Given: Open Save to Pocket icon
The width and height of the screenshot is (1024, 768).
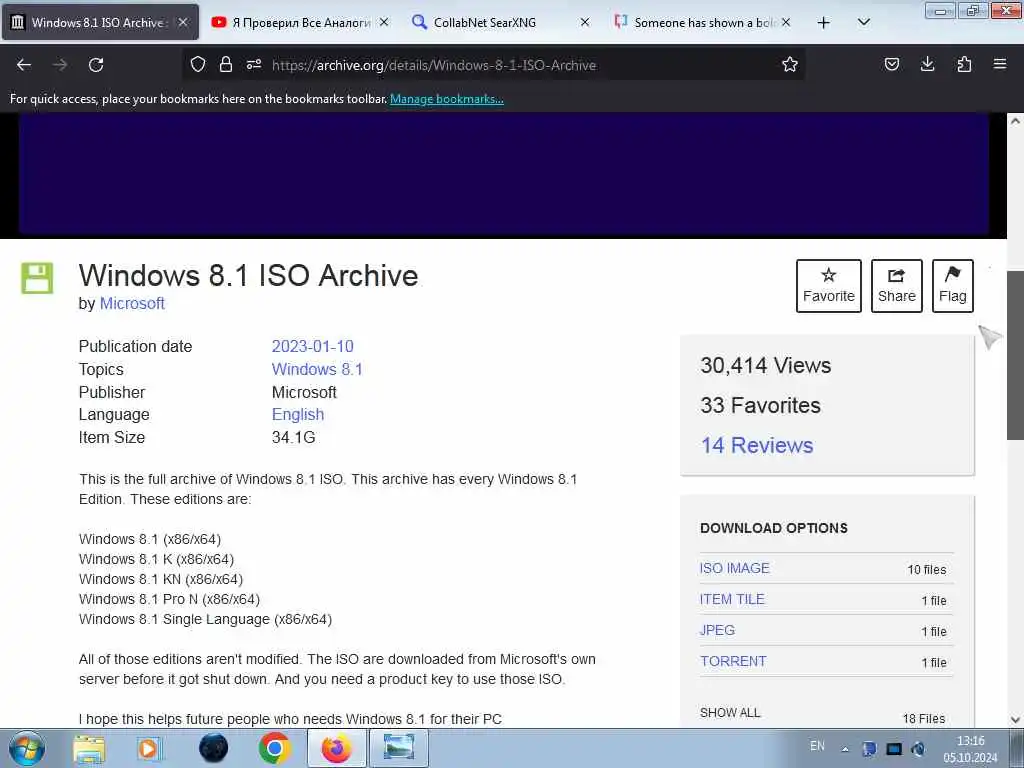Looking at the screenshot, I should click(891, 64).
